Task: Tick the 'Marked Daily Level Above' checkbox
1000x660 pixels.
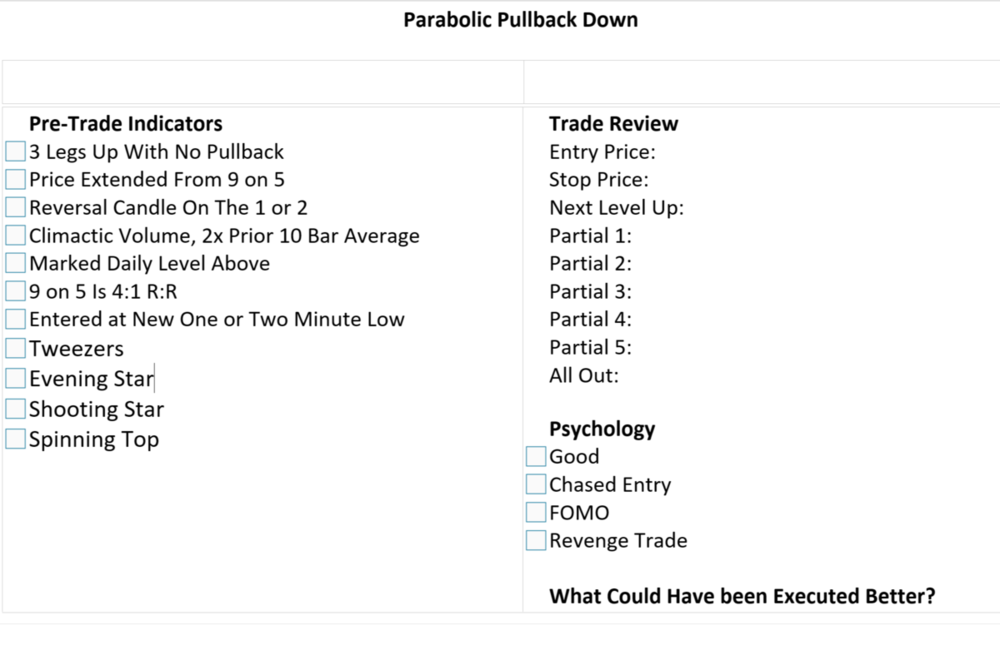Action: [15, 264]
